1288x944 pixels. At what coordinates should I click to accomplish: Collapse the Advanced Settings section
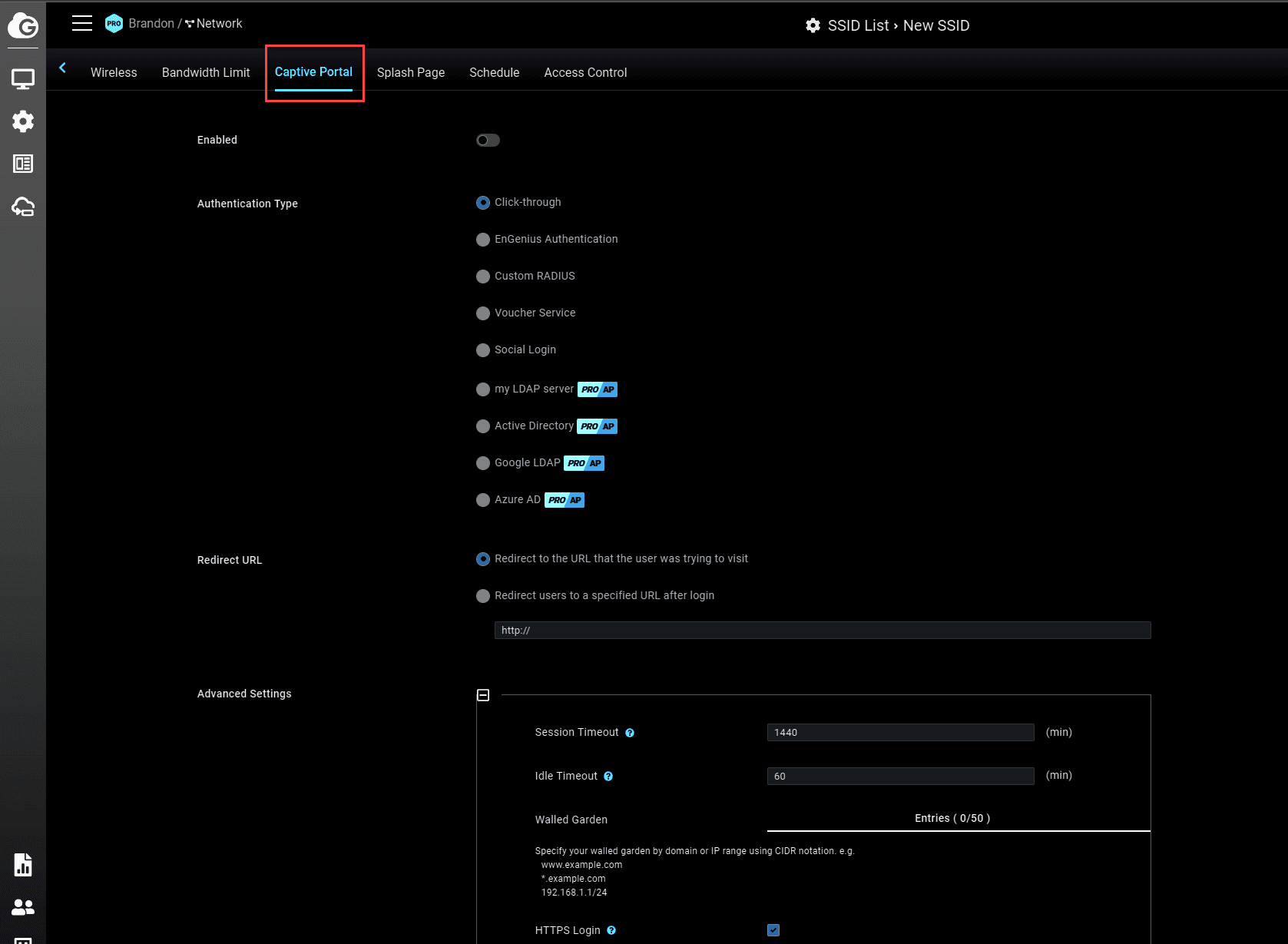483,695
